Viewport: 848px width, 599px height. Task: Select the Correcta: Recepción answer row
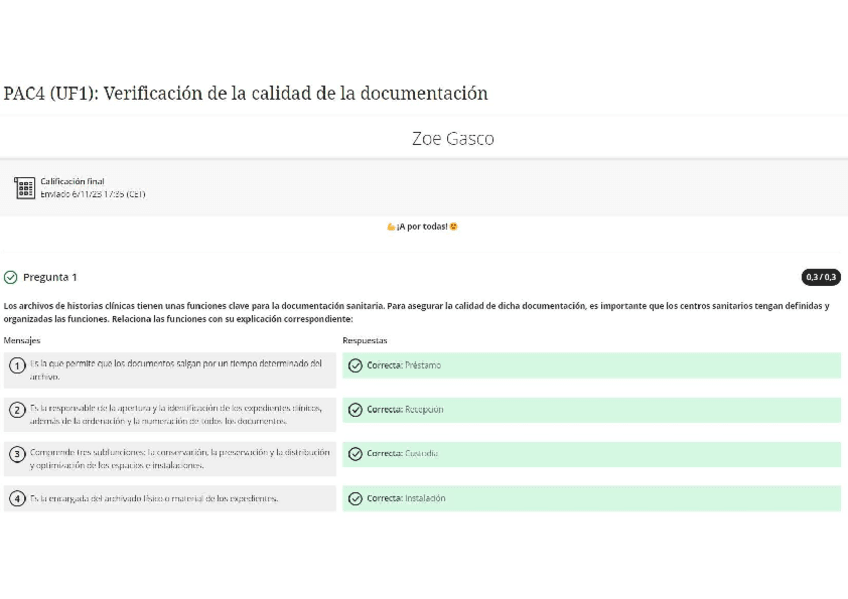click(x=592, y=410)
